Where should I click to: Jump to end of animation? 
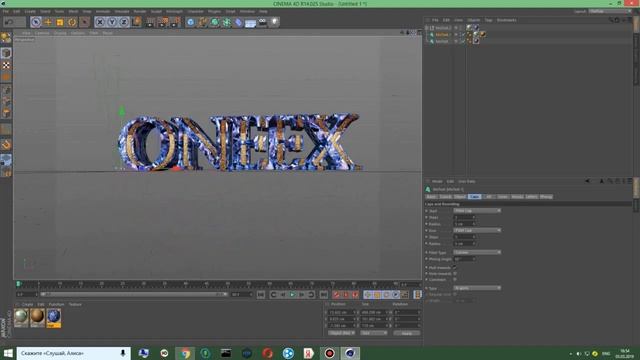(323, 294)
